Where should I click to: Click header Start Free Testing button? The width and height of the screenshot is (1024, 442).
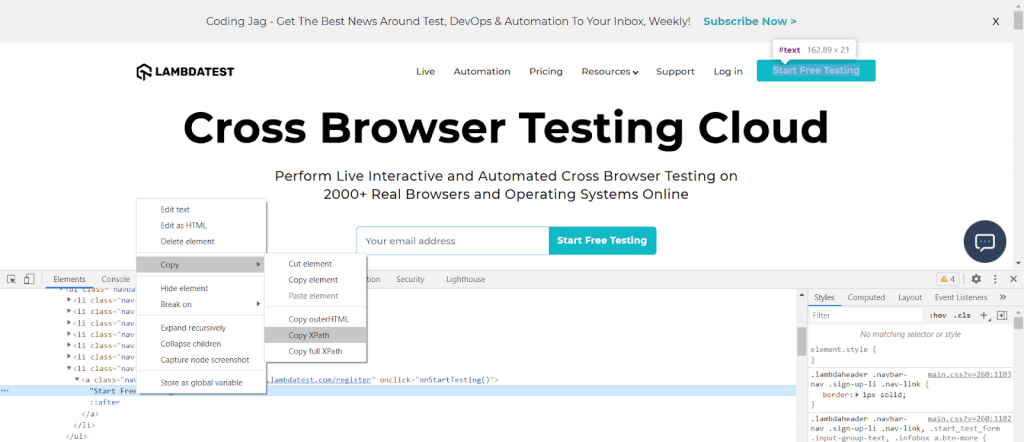pyautogui.click(x=816, y=71)
